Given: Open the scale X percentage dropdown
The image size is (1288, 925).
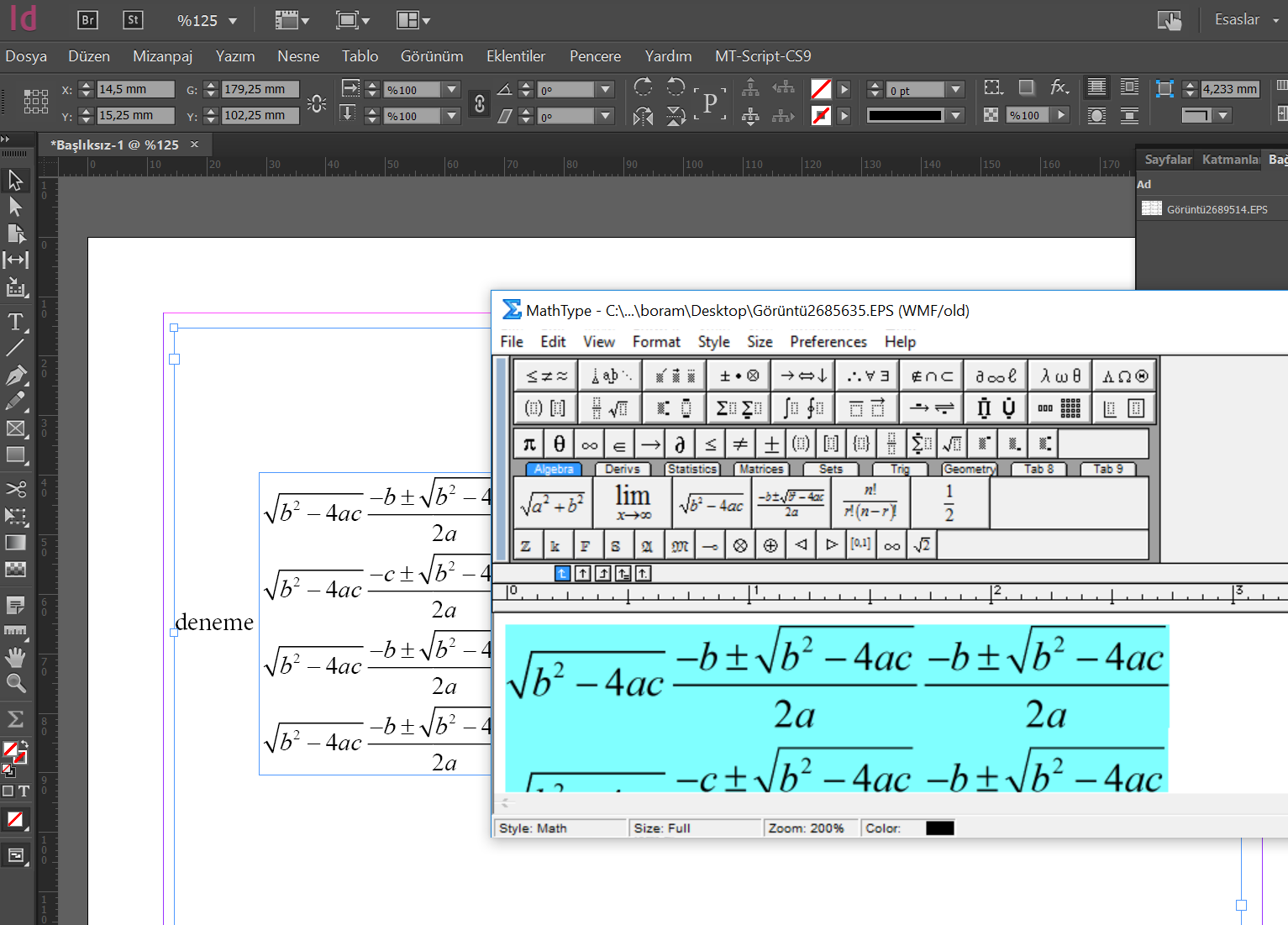Looking at the screenshot, I should click(452, 90).
